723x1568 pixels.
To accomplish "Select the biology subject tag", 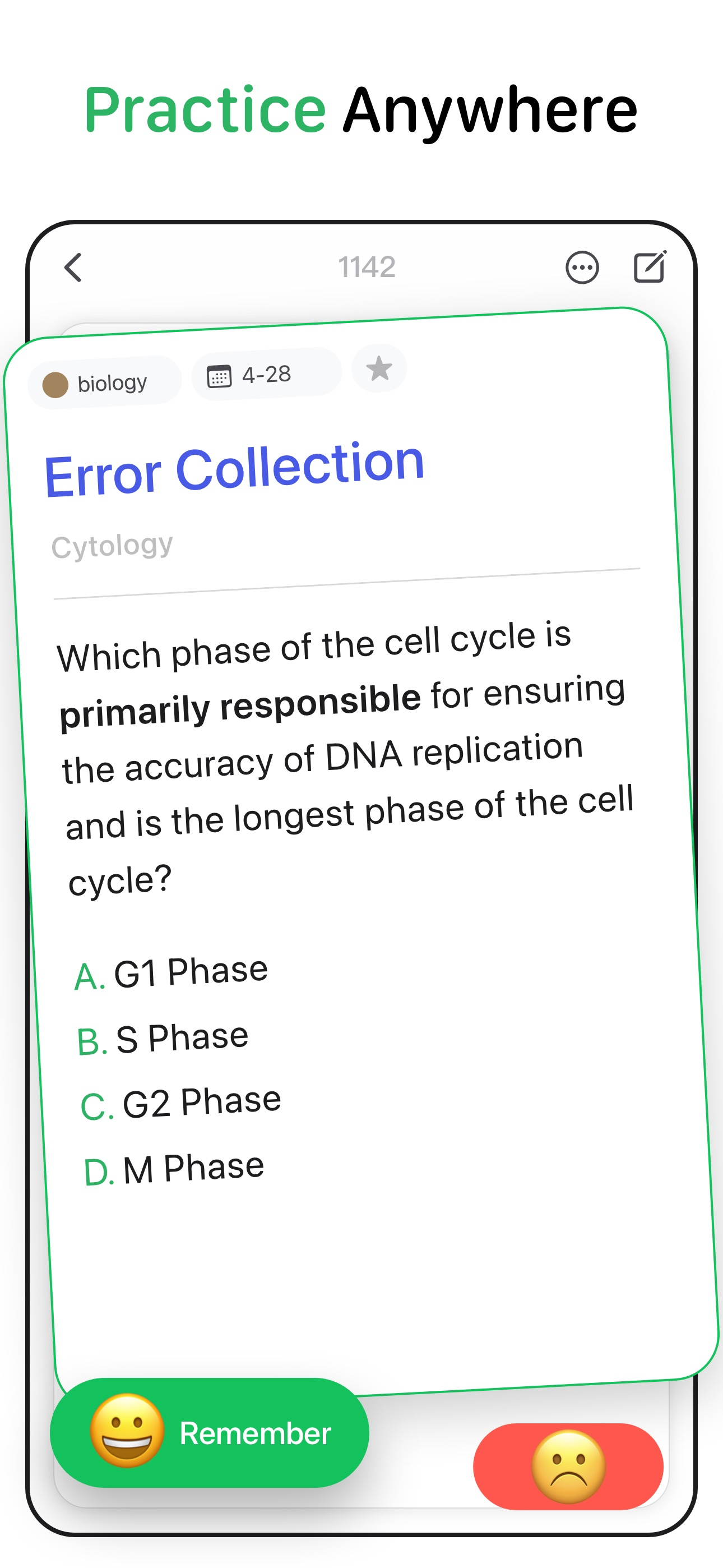I will click(x=105, y=383).
